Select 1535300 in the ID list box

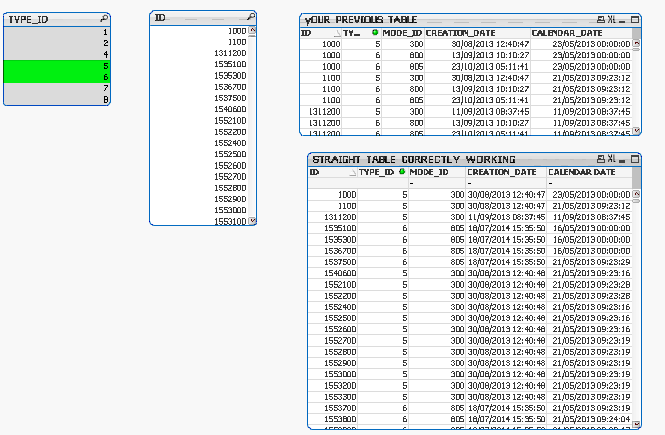coord(199,75)
